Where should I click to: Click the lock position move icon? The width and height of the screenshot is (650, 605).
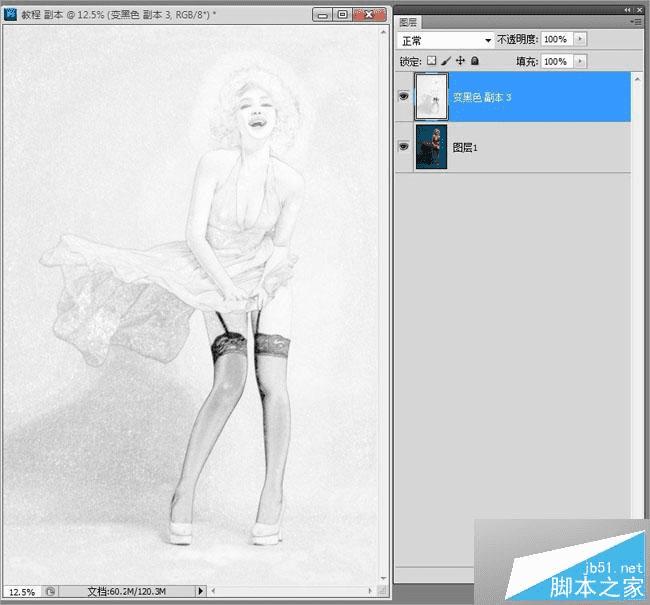coord(460,61)
